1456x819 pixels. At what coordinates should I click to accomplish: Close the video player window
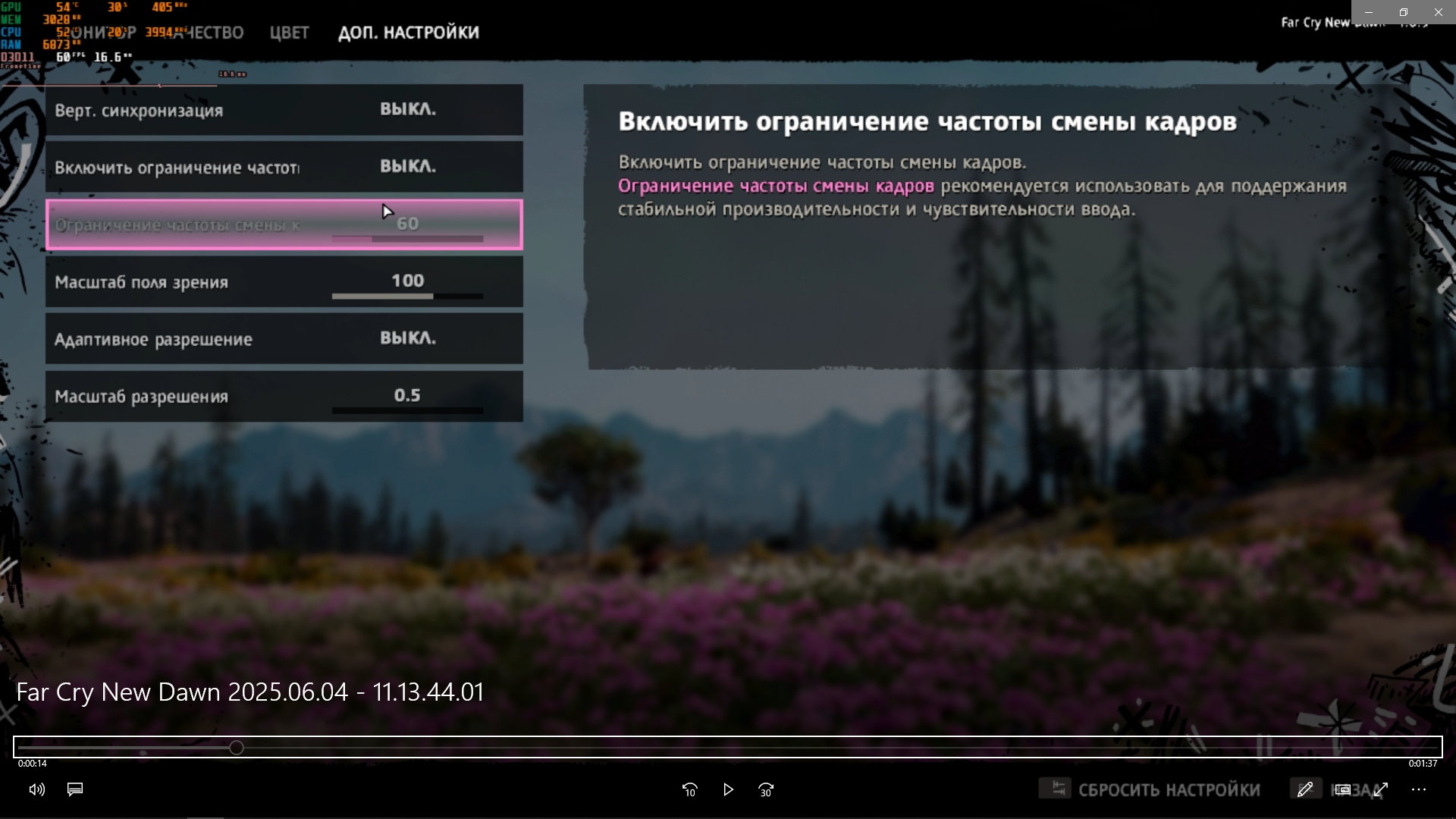pyautogui.click(x=1439, y=12)
